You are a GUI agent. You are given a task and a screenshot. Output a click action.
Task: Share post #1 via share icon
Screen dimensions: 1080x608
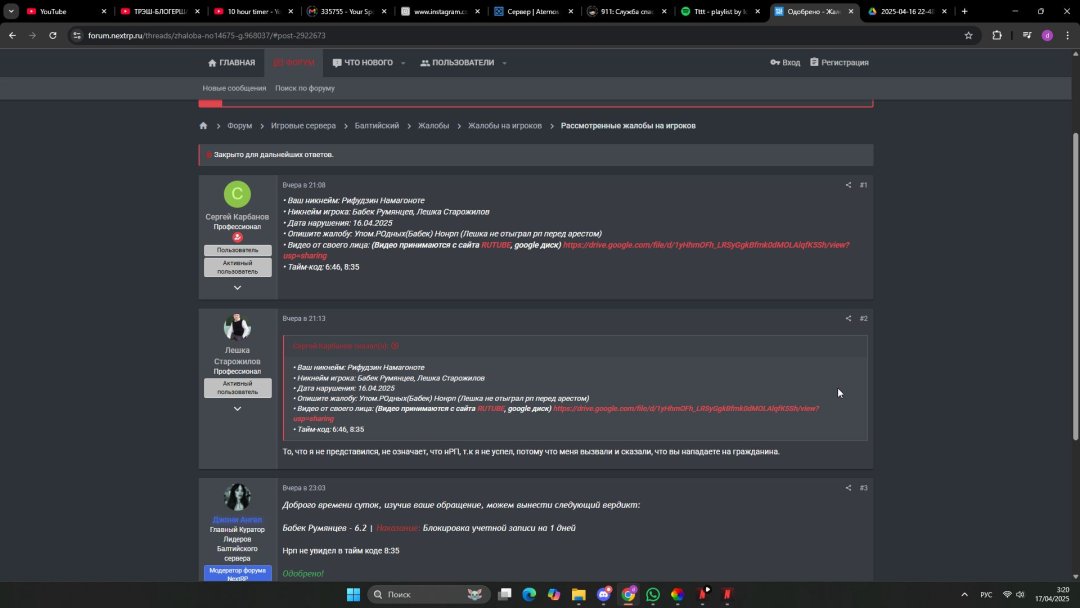click(x=848, y=185)
